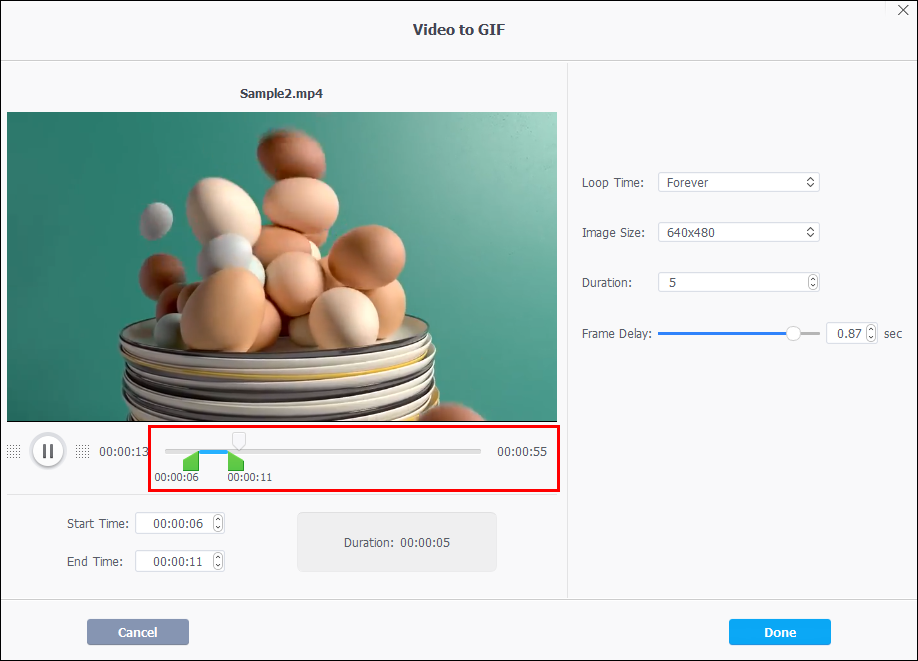
Task: Open the Image Size dropdown
Action: click(738, 232)
